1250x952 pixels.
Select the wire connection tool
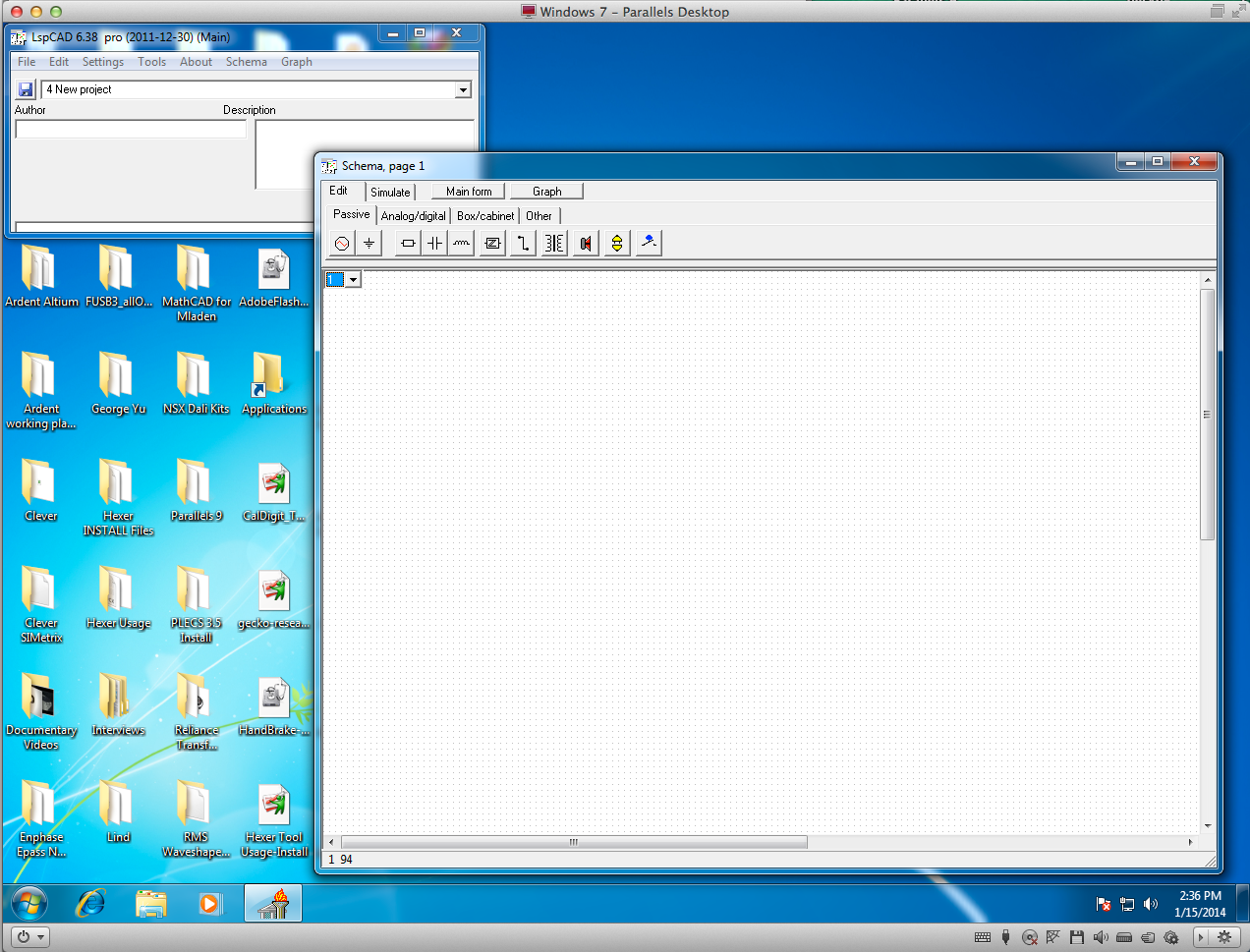click(x=523, y=243)
